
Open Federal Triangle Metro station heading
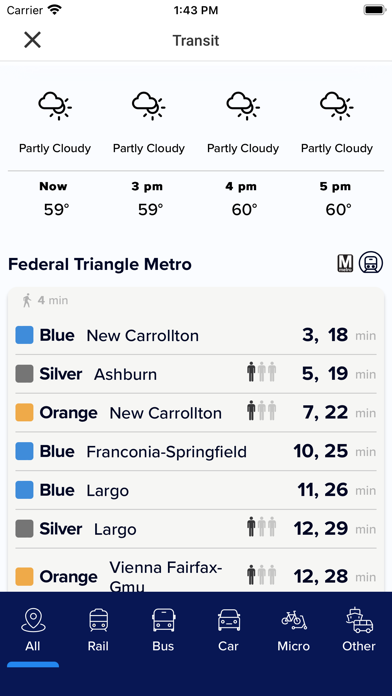(100, 265)
